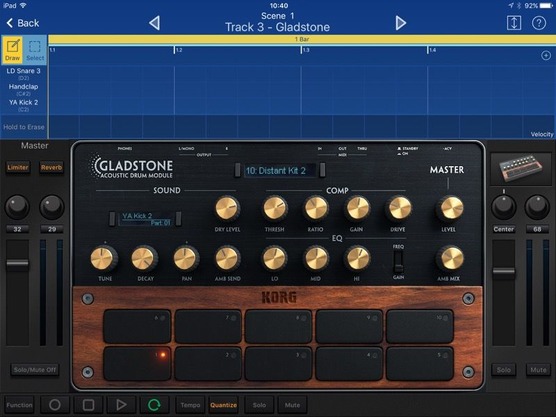Adjust the TUNE knob
This screenshot has height=417, width=556.
click(103, 258)
